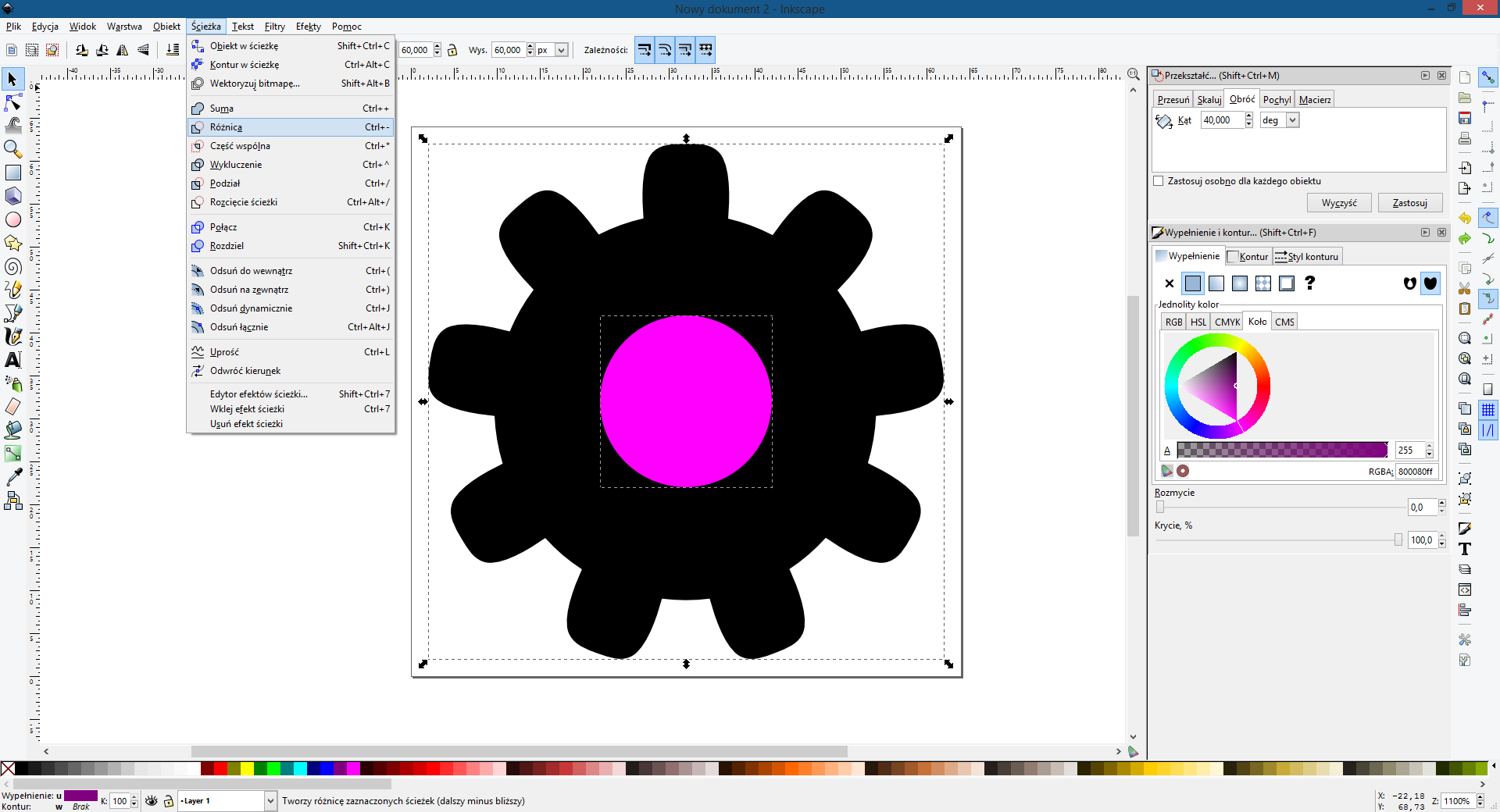The height and width of the screenshot is (812, 1500).
Task: Expand the Layer 1 selector dropdown
Action: 270,801
